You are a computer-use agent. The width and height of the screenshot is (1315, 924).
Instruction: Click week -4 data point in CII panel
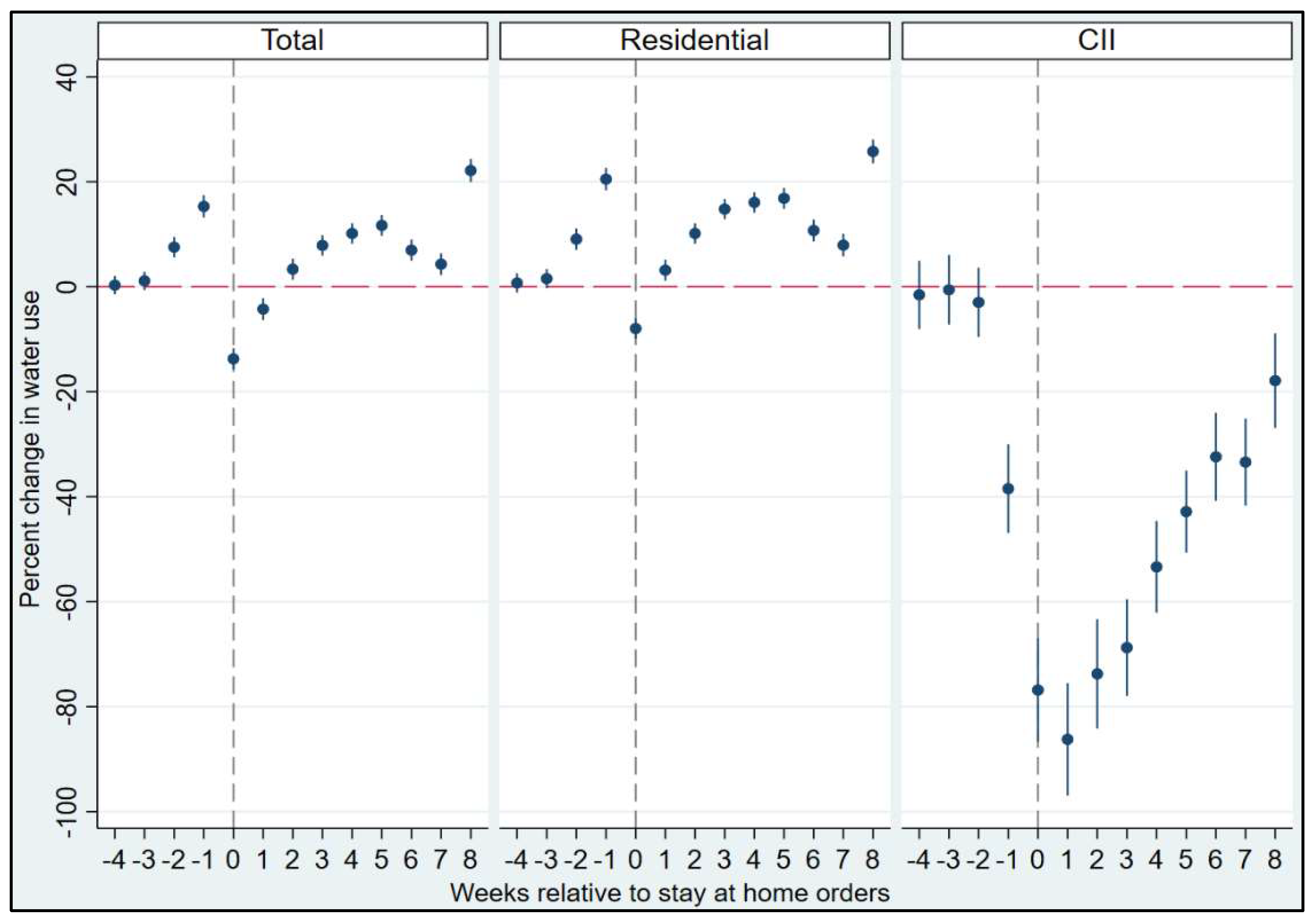point(919,295)
